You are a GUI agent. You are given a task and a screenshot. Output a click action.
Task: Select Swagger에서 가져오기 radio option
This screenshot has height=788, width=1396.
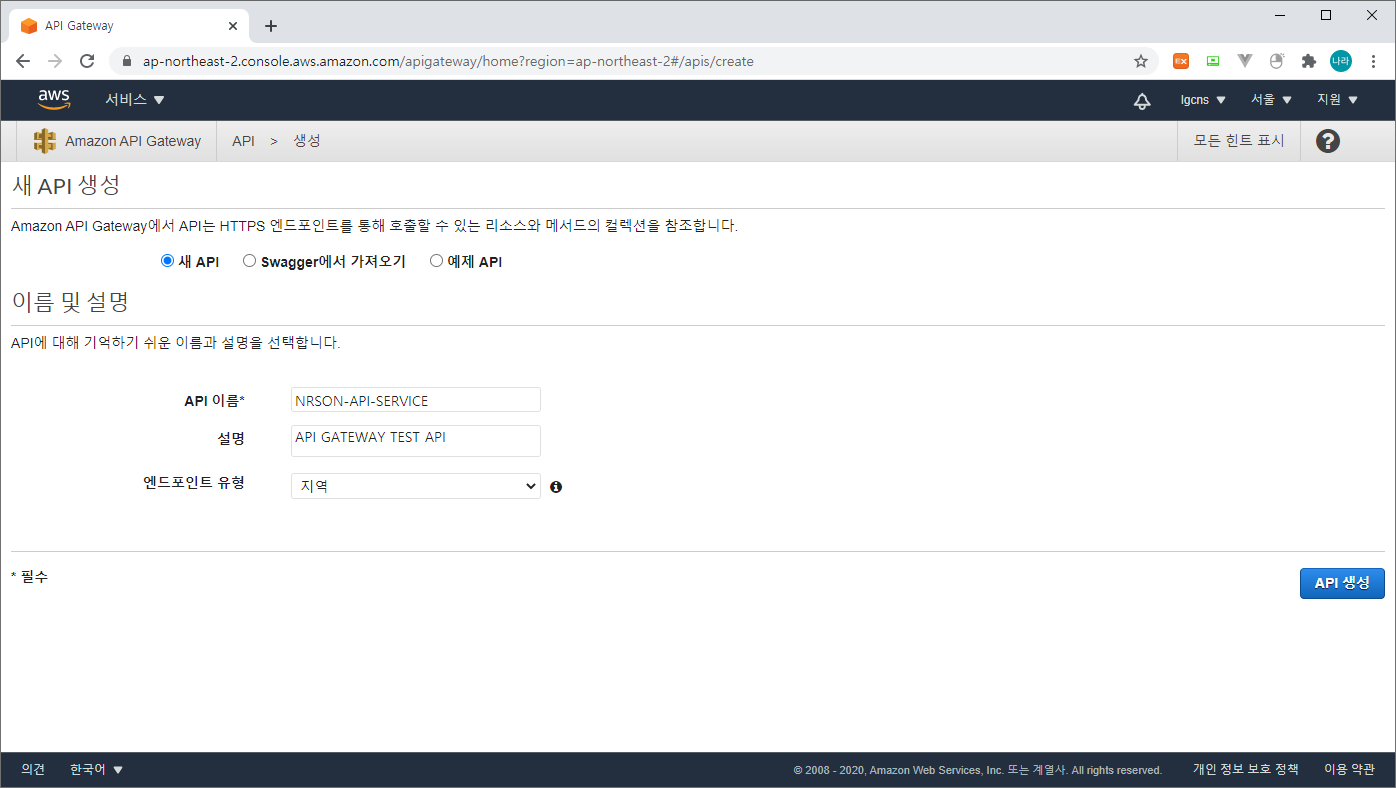click(x=249, y=261)
